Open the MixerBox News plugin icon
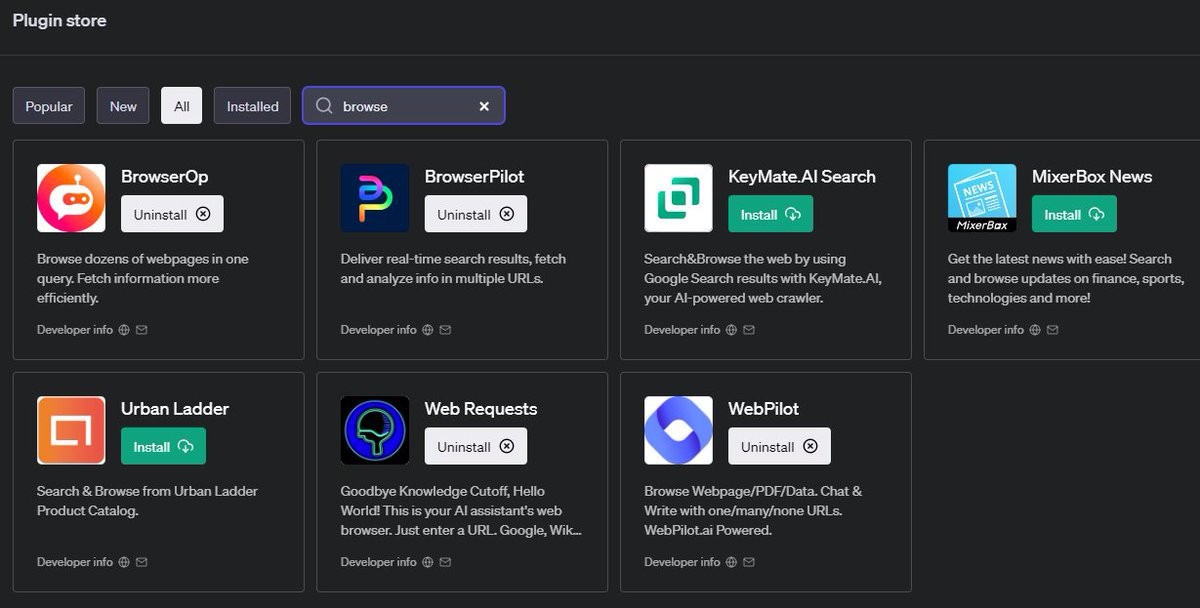Viewport: 1200px width, 608px height. (981, 197)
